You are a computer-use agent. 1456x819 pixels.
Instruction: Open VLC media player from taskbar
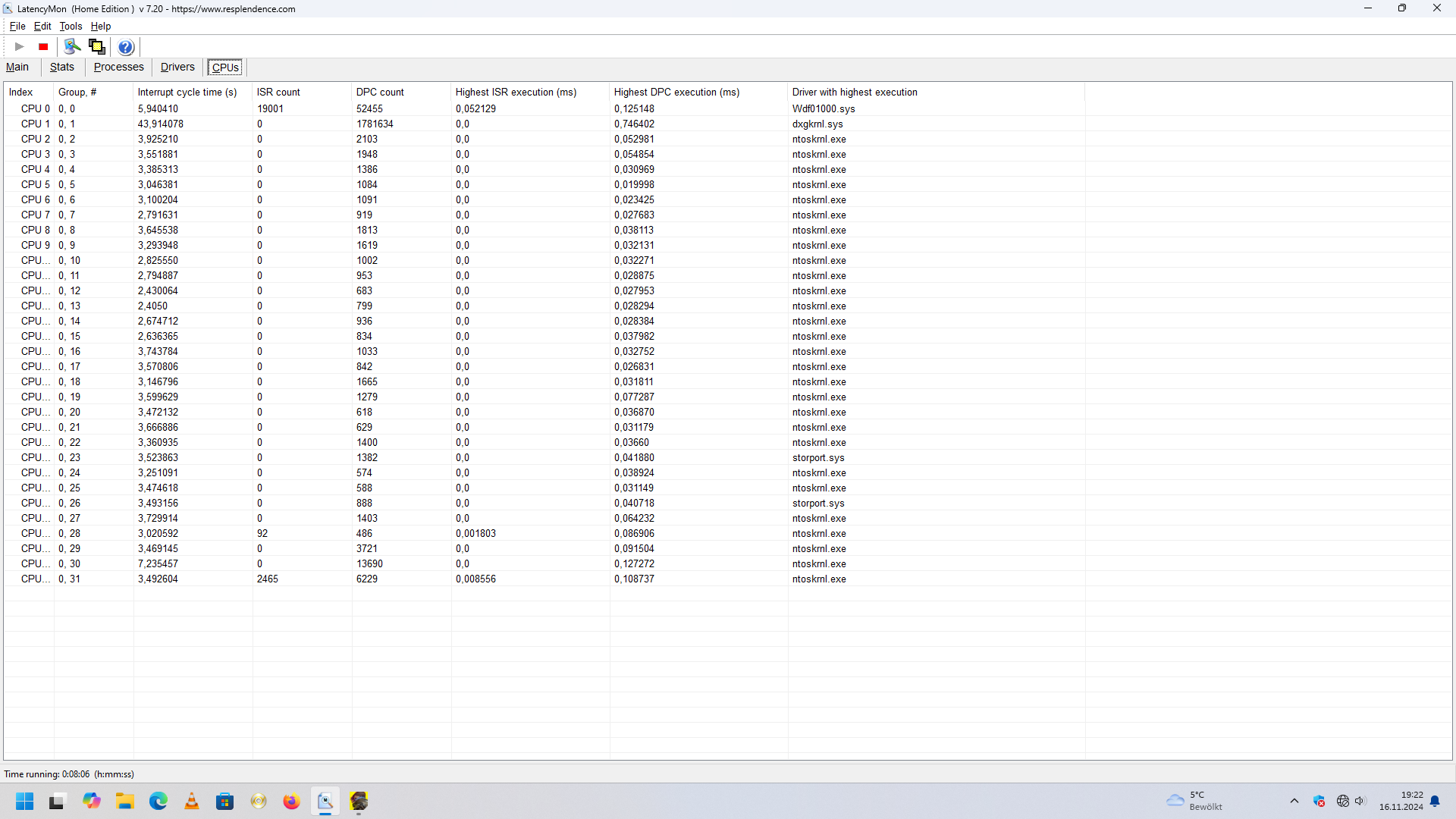click(x=192, y=801)
